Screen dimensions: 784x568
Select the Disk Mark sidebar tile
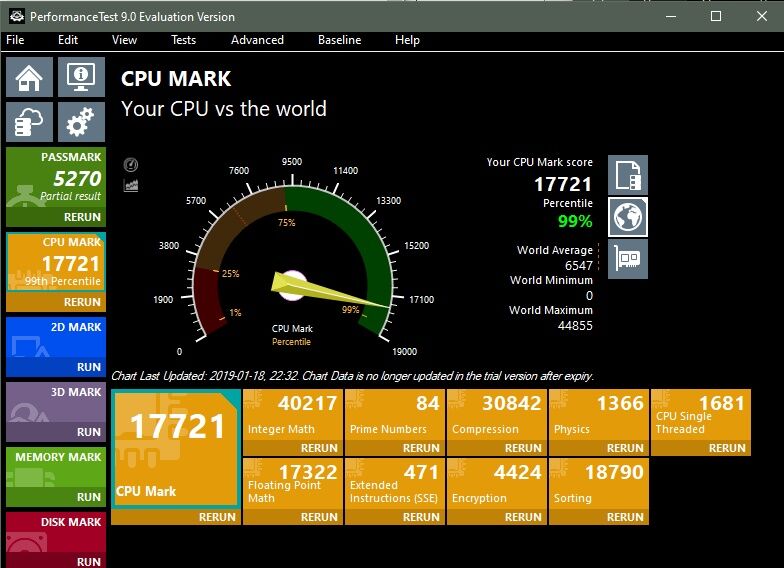click(56, 532)
